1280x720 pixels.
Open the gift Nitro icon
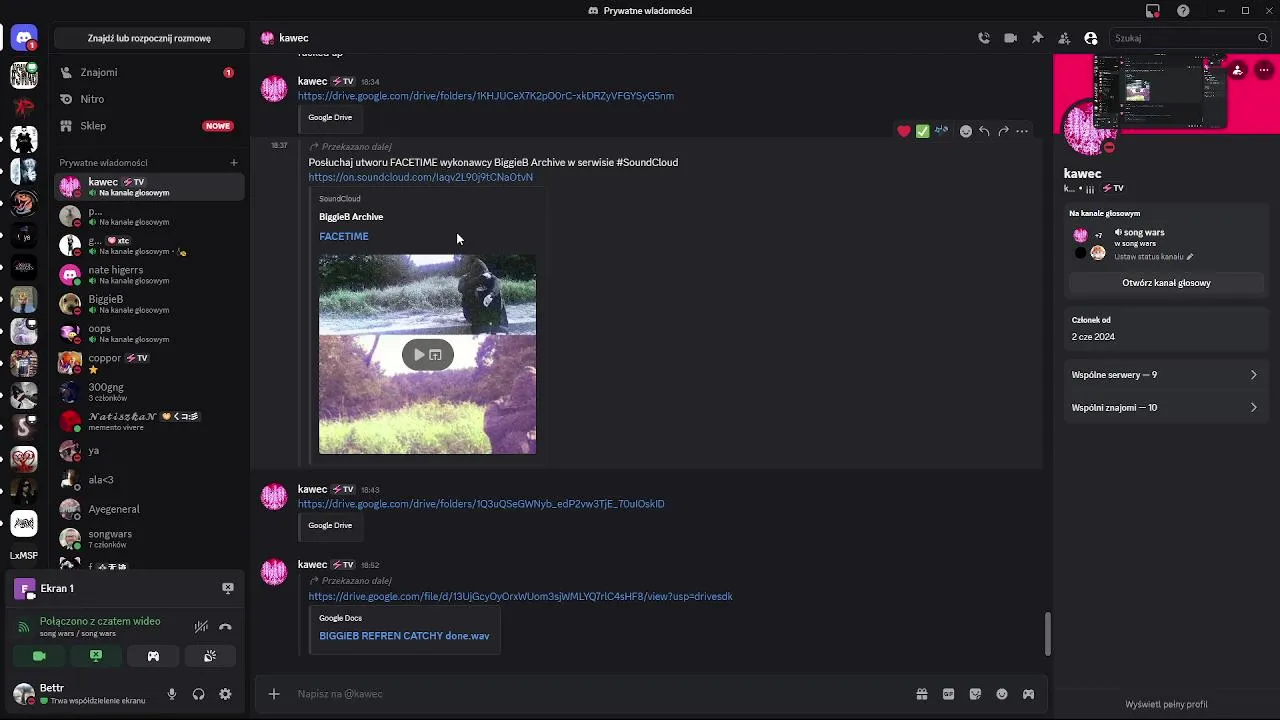tap(921, 694)
